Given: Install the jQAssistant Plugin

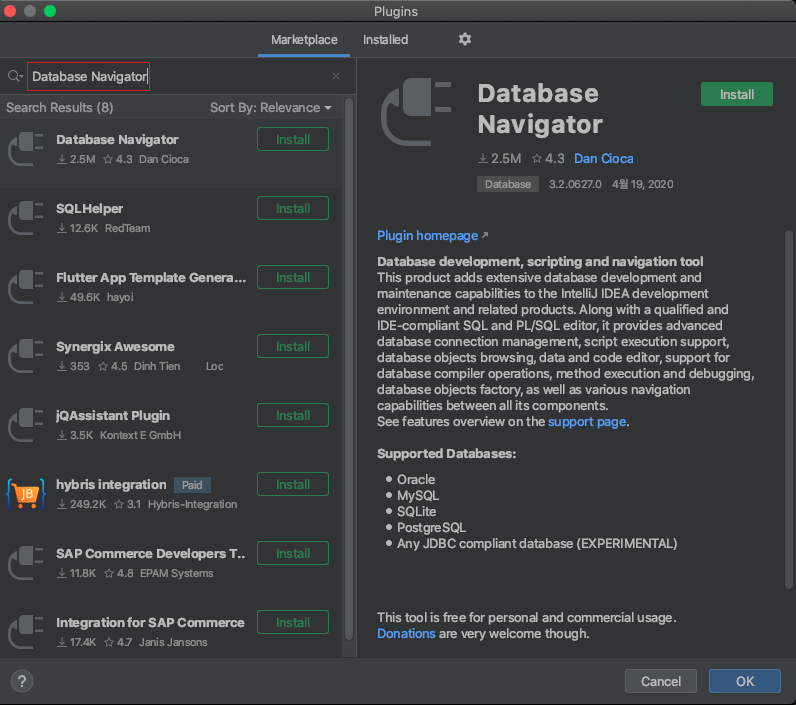Looking at the screenshot, I should 293,415.
